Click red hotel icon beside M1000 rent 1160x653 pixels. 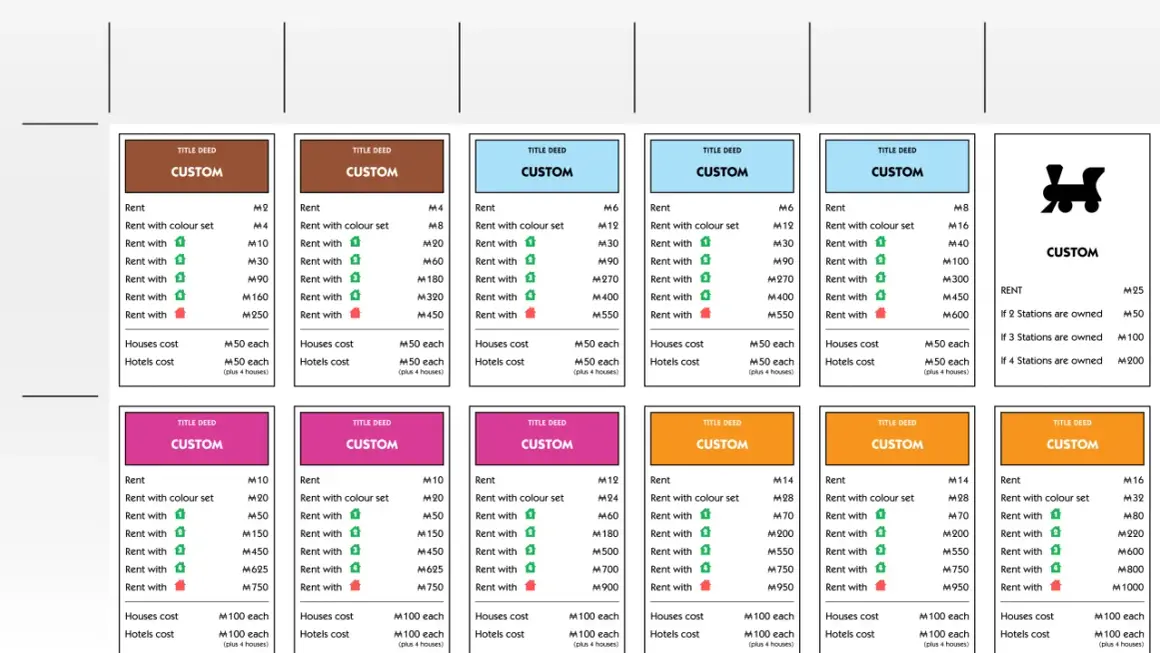coord(1056,586)
